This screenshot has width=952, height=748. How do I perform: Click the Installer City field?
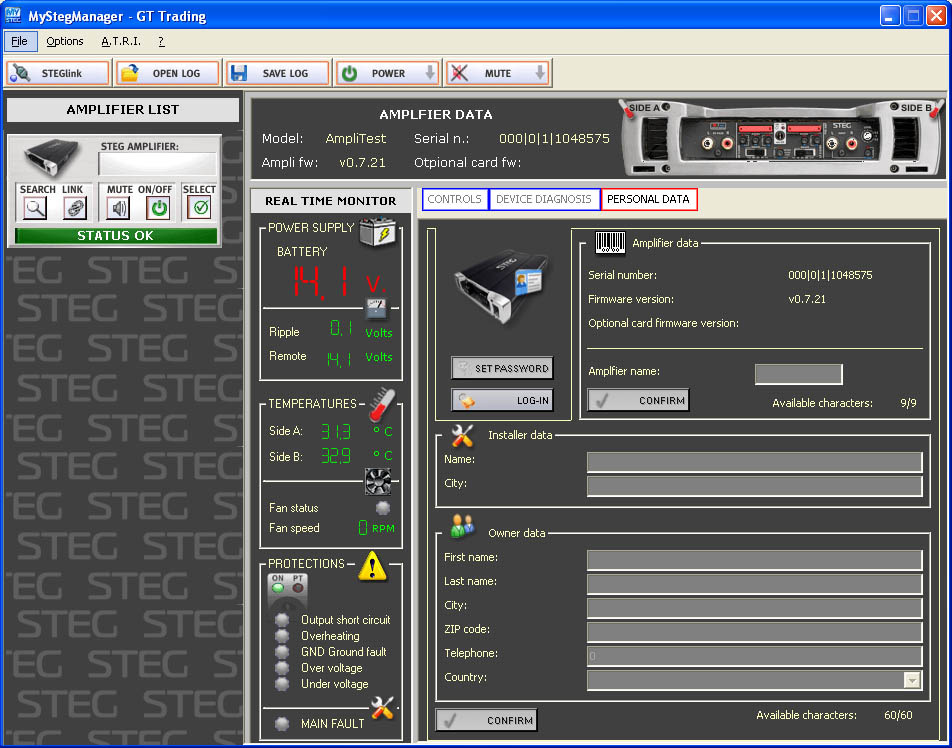tap(755, 486)
